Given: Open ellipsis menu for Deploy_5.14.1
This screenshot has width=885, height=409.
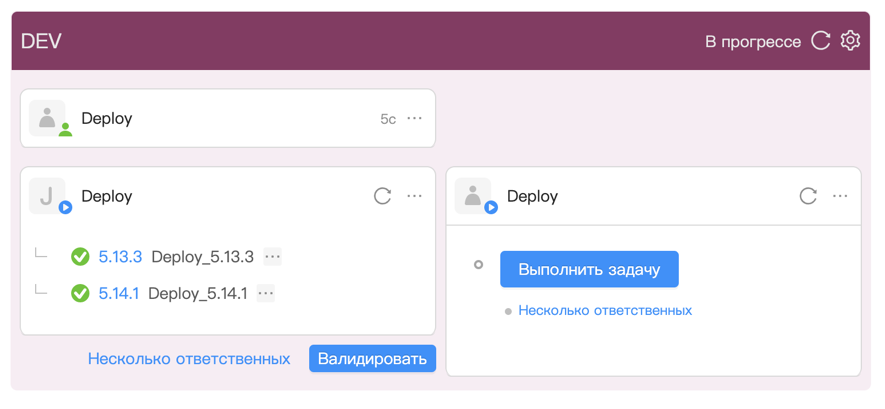Looking at the screenshot, I should (266, 293).
